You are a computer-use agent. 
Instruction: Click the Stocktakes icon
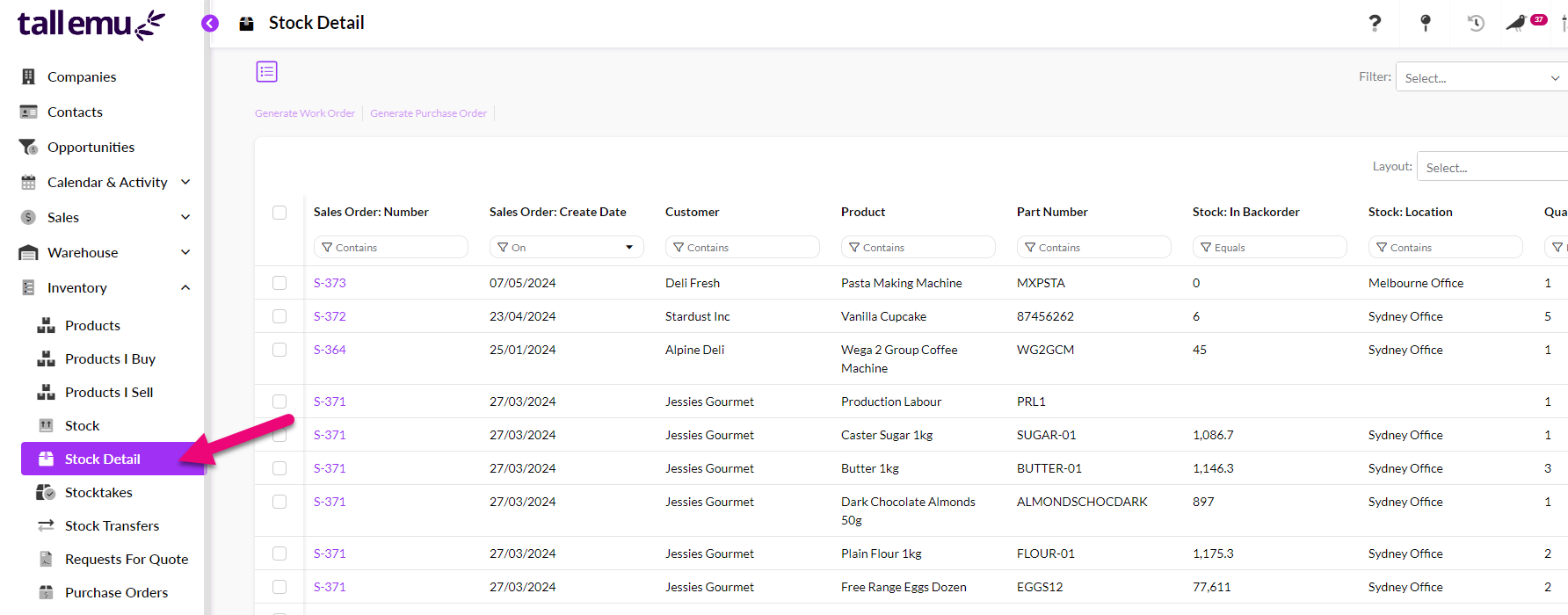[x=46, y=492]
